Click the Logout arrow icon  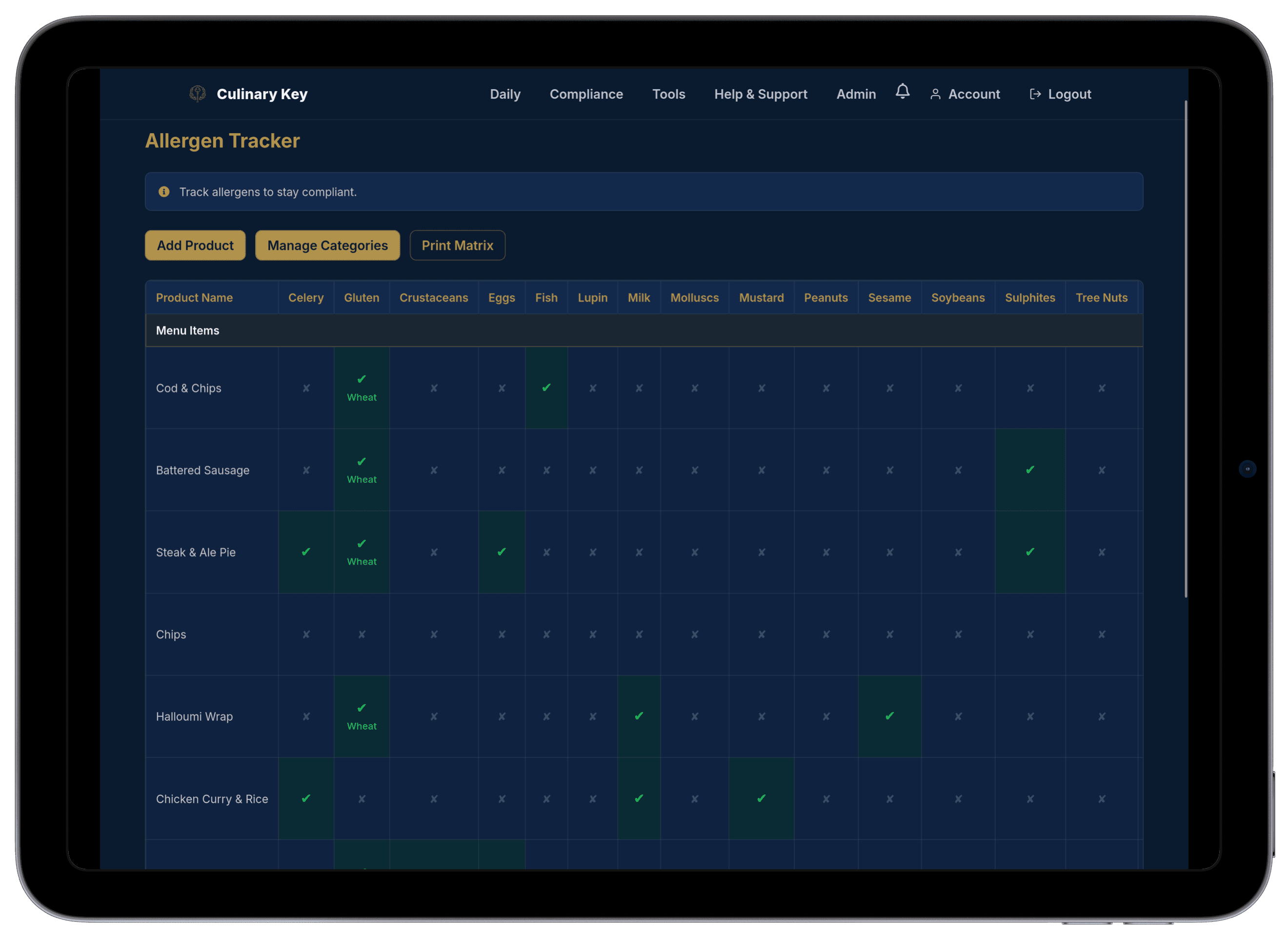pyautogui.click(x=1035, y=94)
